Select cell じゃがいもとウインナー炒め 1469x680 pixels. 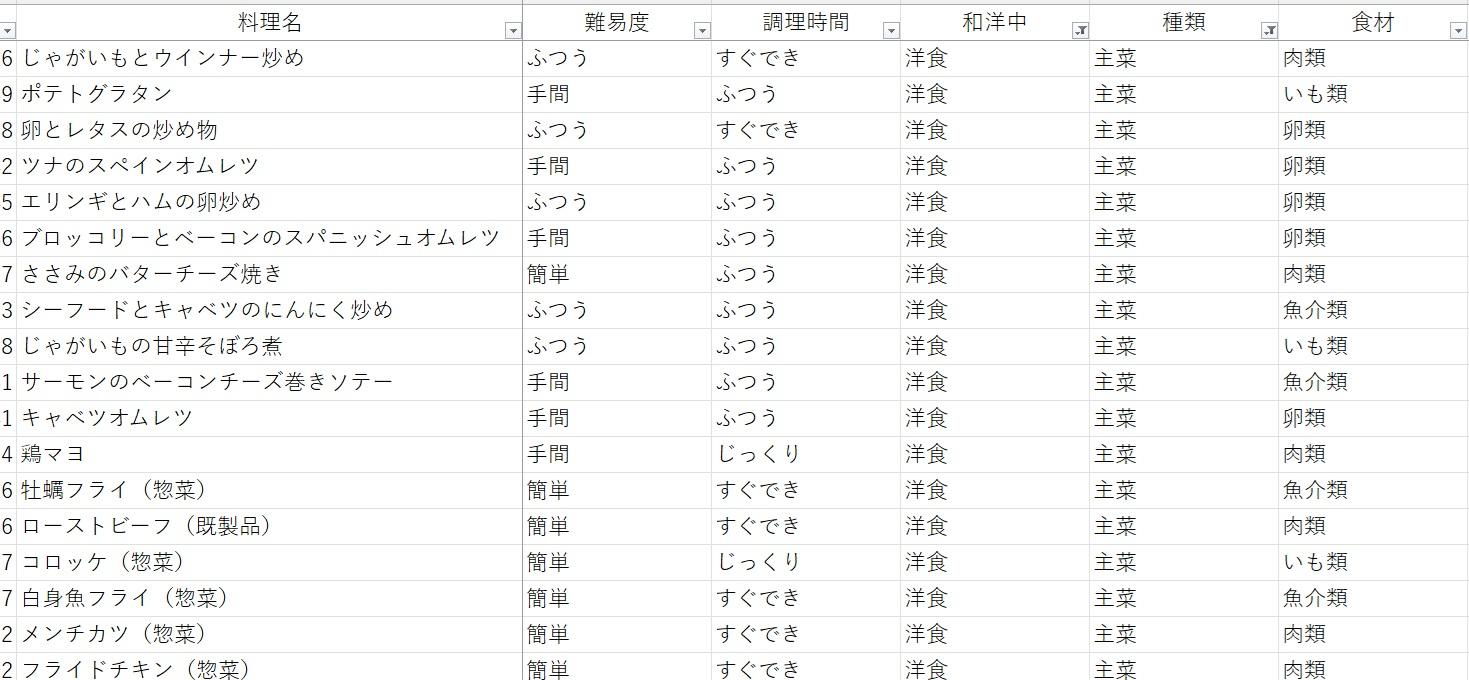click(270, 58)
